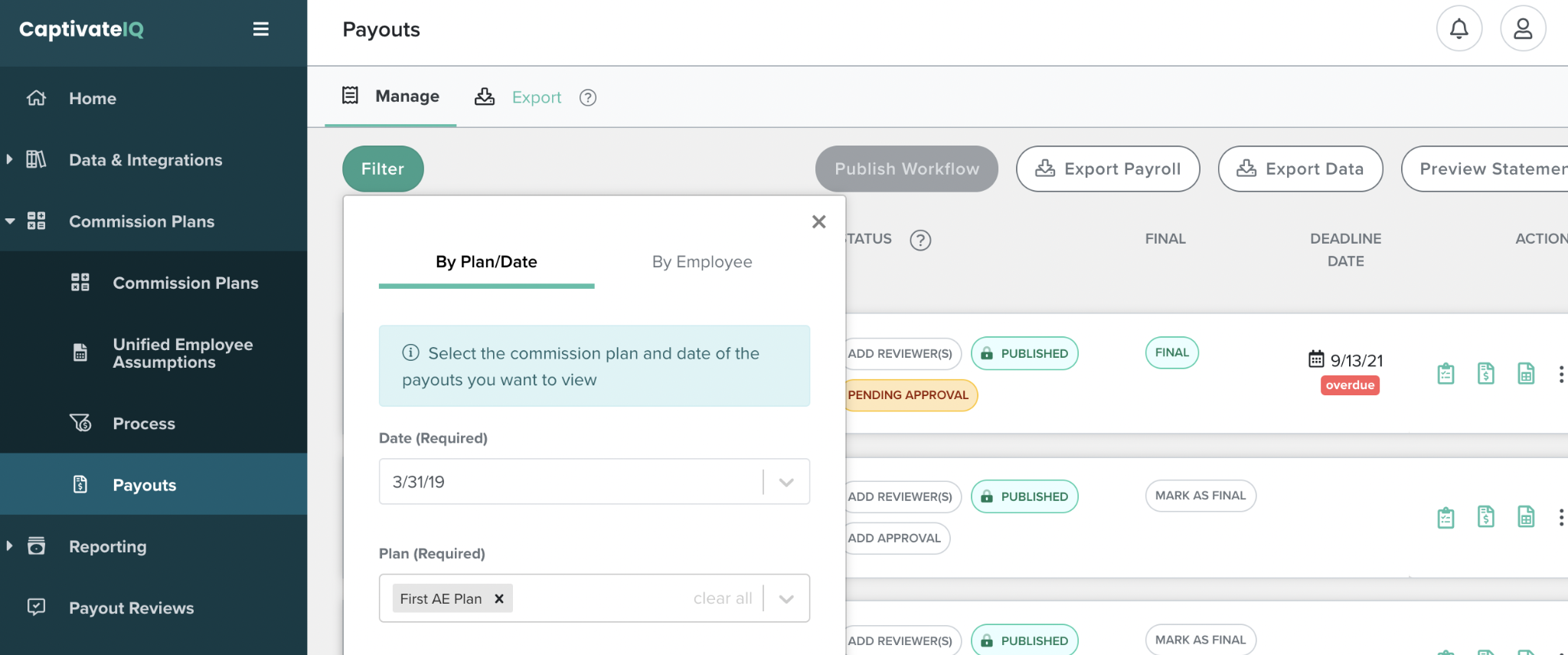Image resolution: width=1568 pixels, height=655 pixels.
Task: Select Payouts in sidebar
Action: coord(153,484)
